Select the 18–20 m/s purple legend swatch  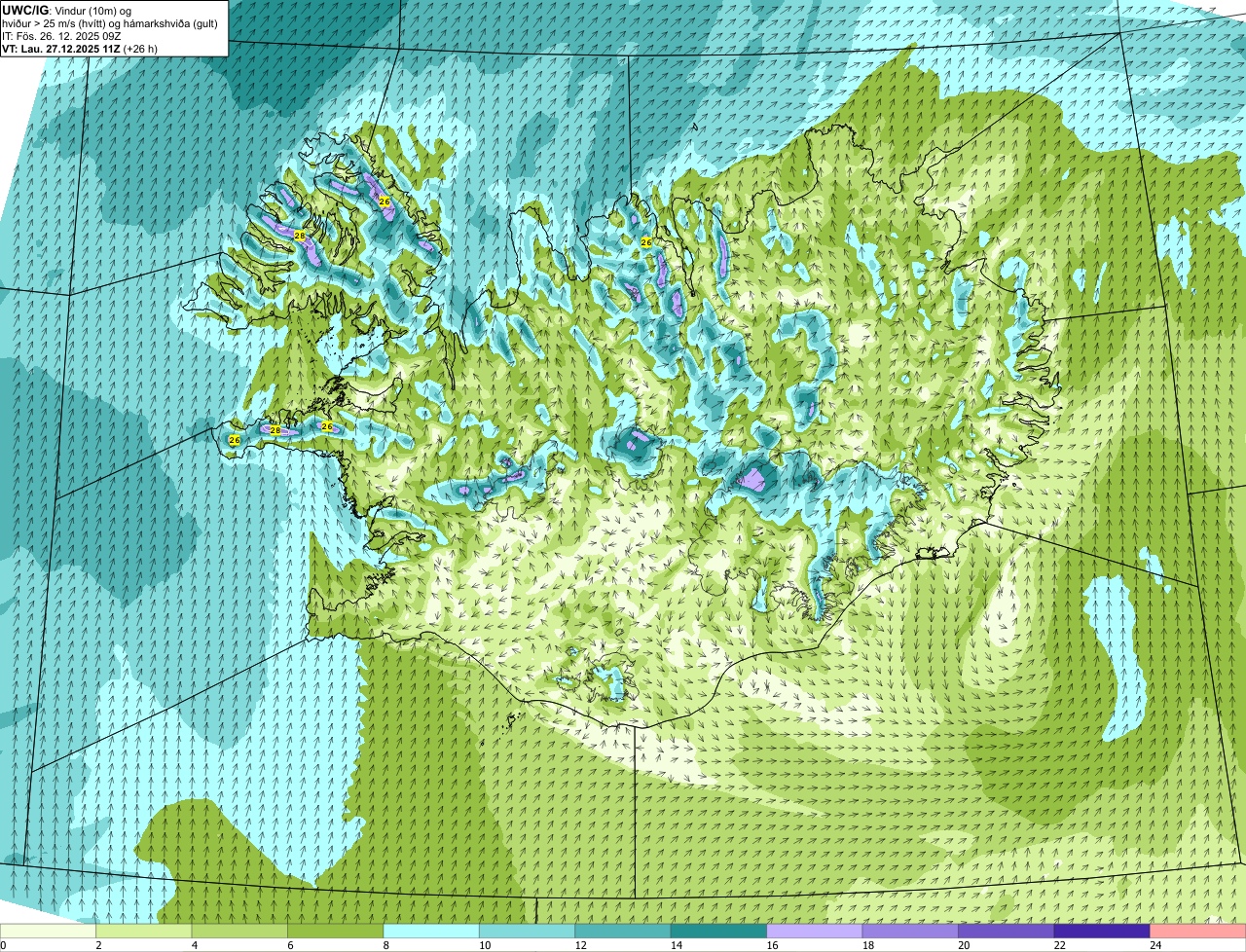pos(911,931)
